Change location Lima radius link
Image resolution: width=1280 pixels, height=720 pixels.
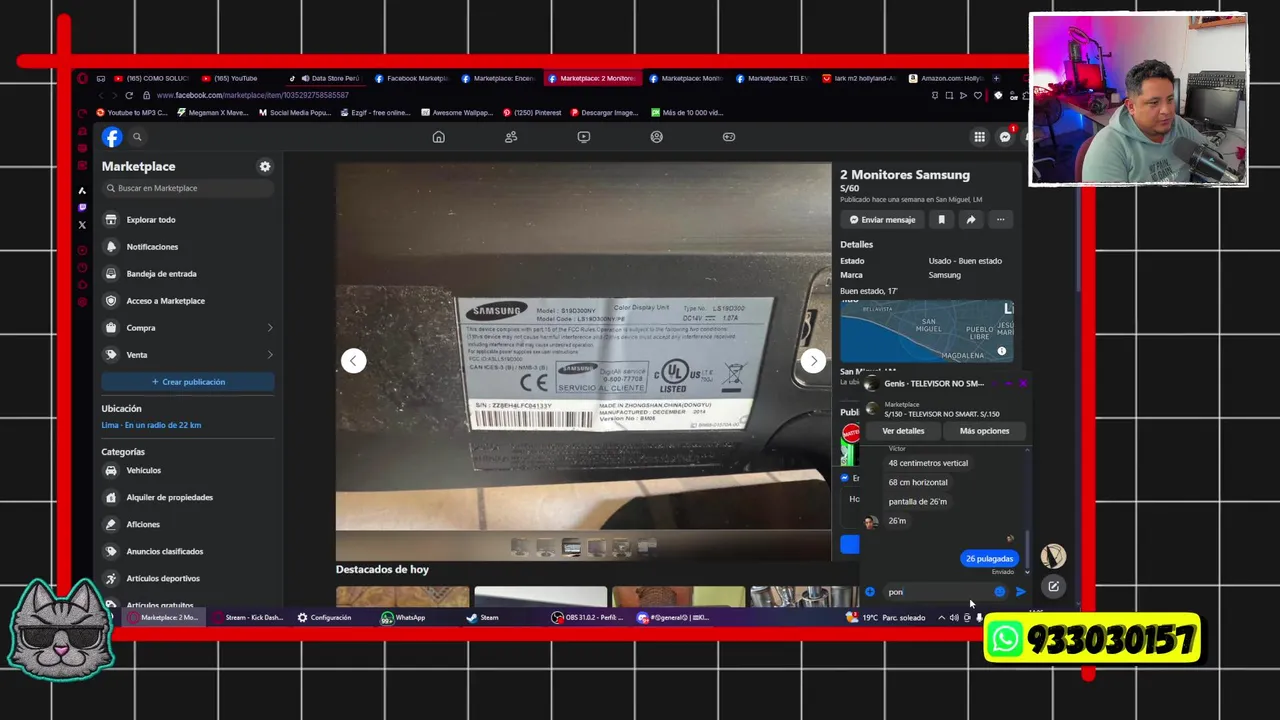click(151, 425)
